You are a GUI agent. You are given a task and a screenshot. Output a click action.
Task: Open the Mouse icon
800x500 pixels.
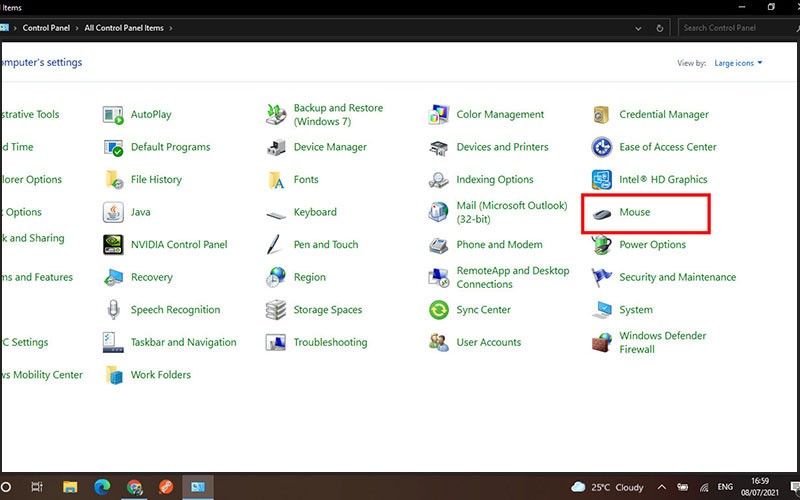[x=602, y=214]
